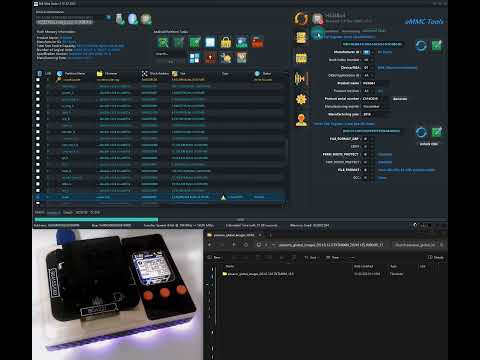The image size is (480, 360).
Task: Click the blue refresh icon above Update CSD
Action: [x=421, y=132]
